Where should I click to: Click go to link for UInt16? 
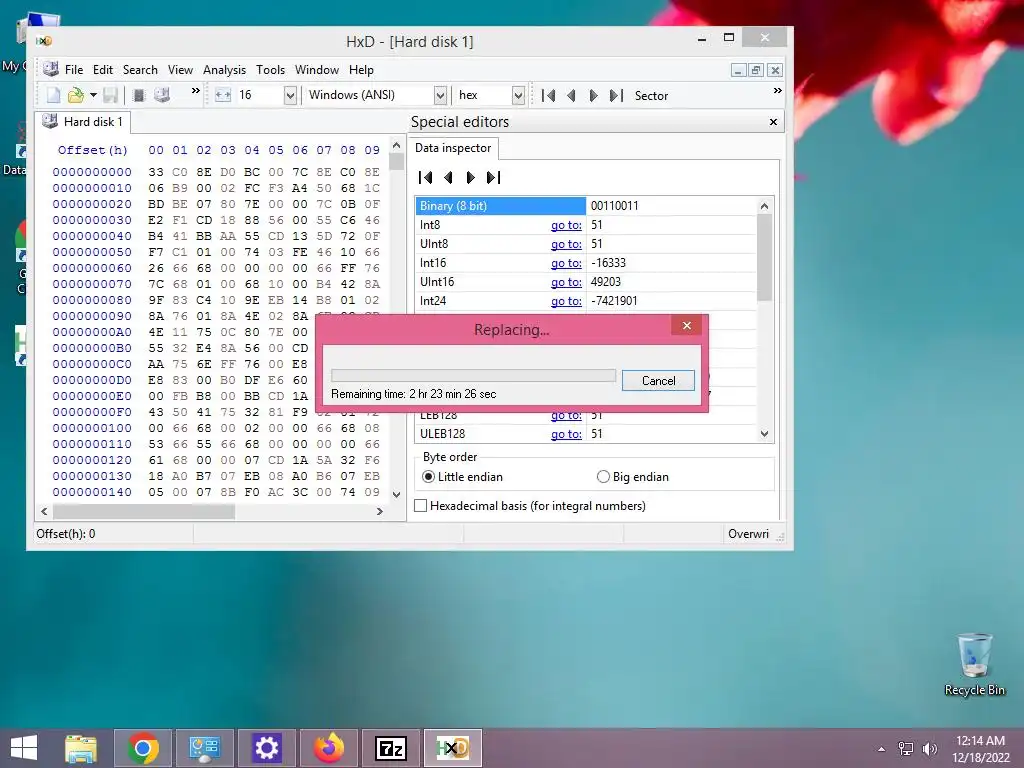point(566,282)
